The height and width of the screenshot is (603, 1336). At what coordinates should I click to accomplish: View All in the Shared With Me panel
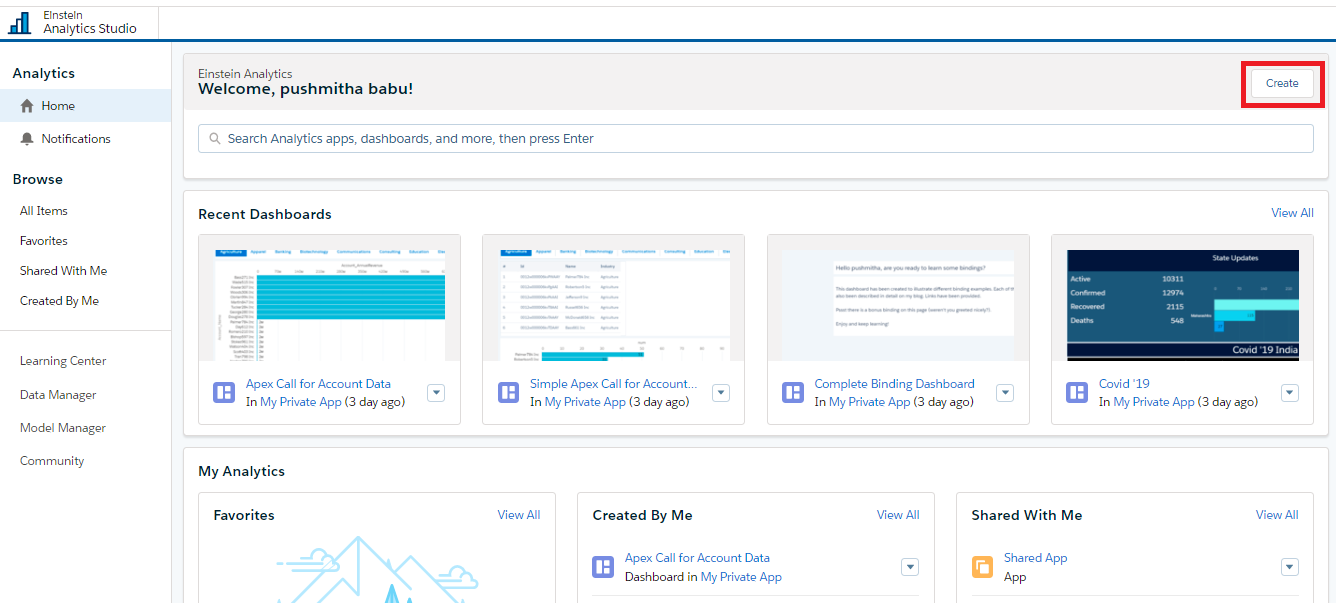1277,515
